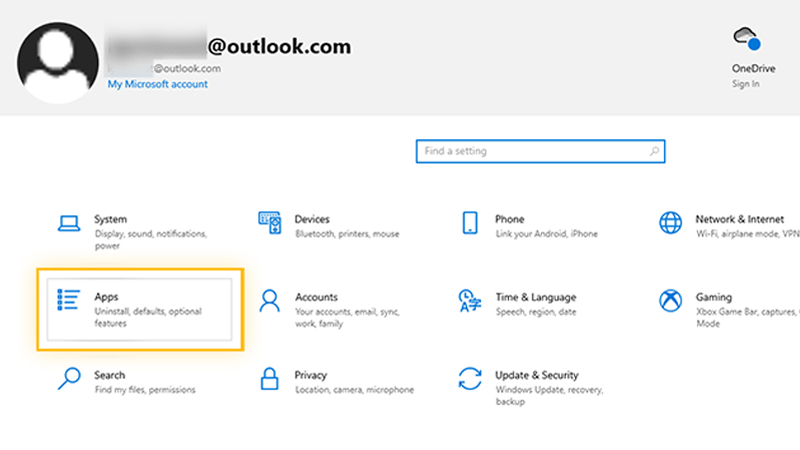Image resolution: width=800 pixels, height=450 pixels.
Task: Click 'Uninstall, defaults, optional features' description
Action: pos(148,317)
